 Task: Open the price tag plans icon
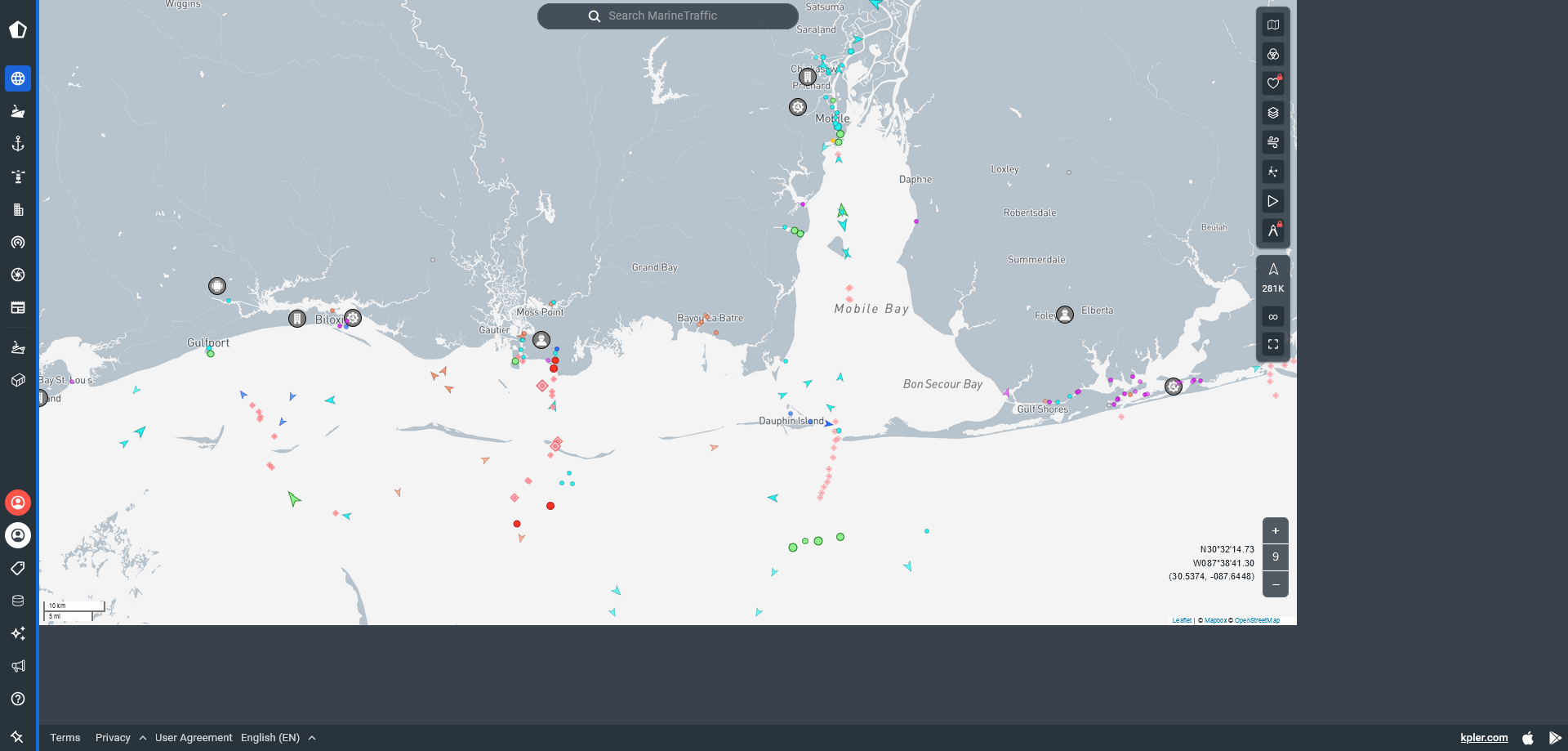(x=18, y=568)
